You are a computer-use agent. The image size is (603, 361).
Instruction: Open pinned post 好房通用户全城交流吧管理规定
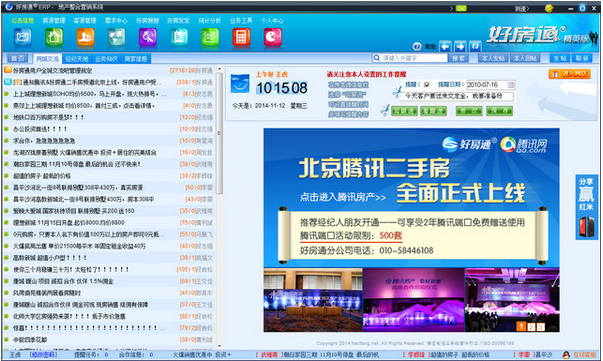click(53, 70)
